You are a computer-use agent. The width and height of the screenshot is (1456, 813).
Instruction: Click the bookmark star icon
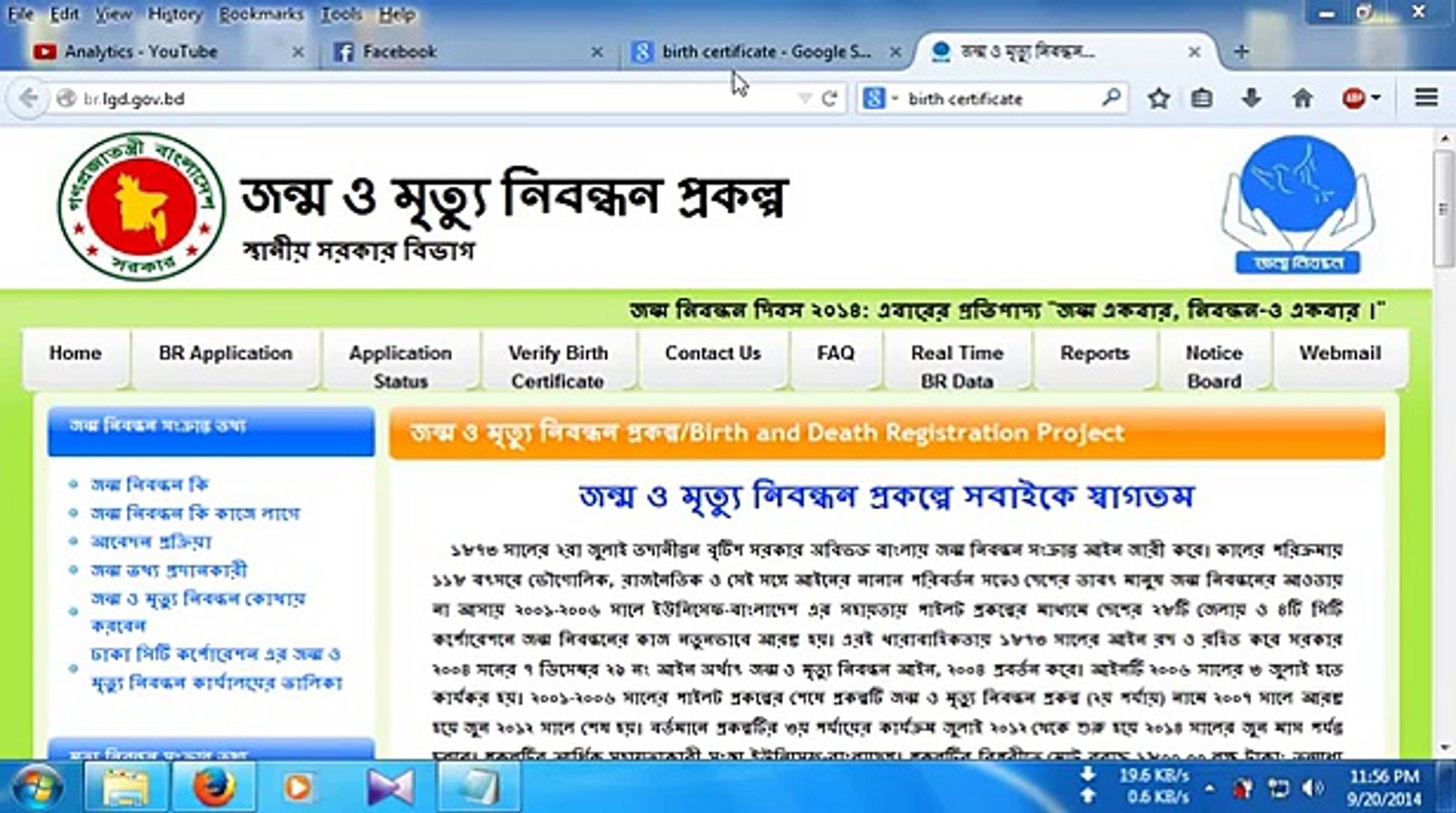1158,99
